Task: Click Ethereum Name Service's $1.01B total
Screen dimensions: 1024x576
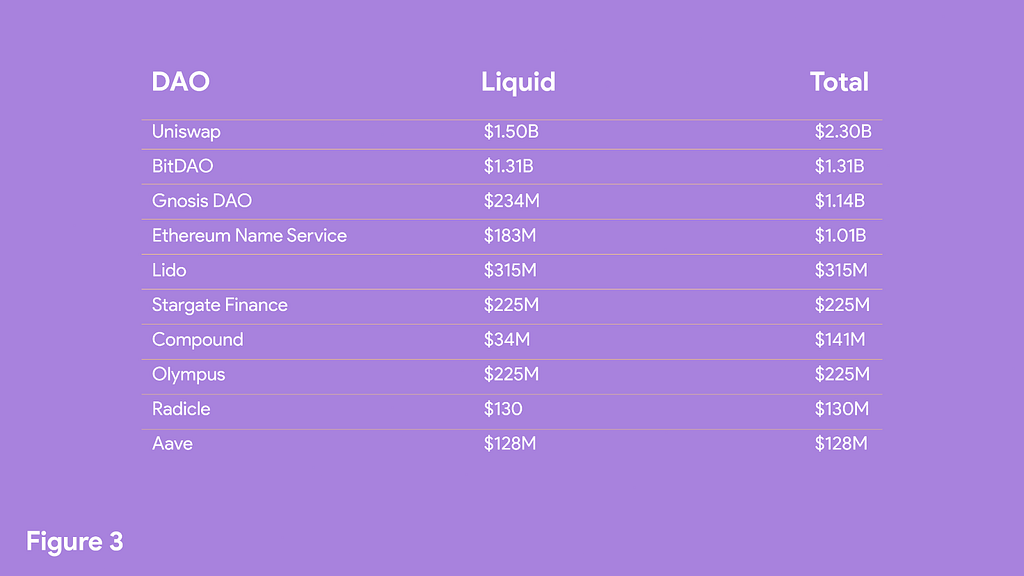Action: pyautogui.click(x=840, y=235)
